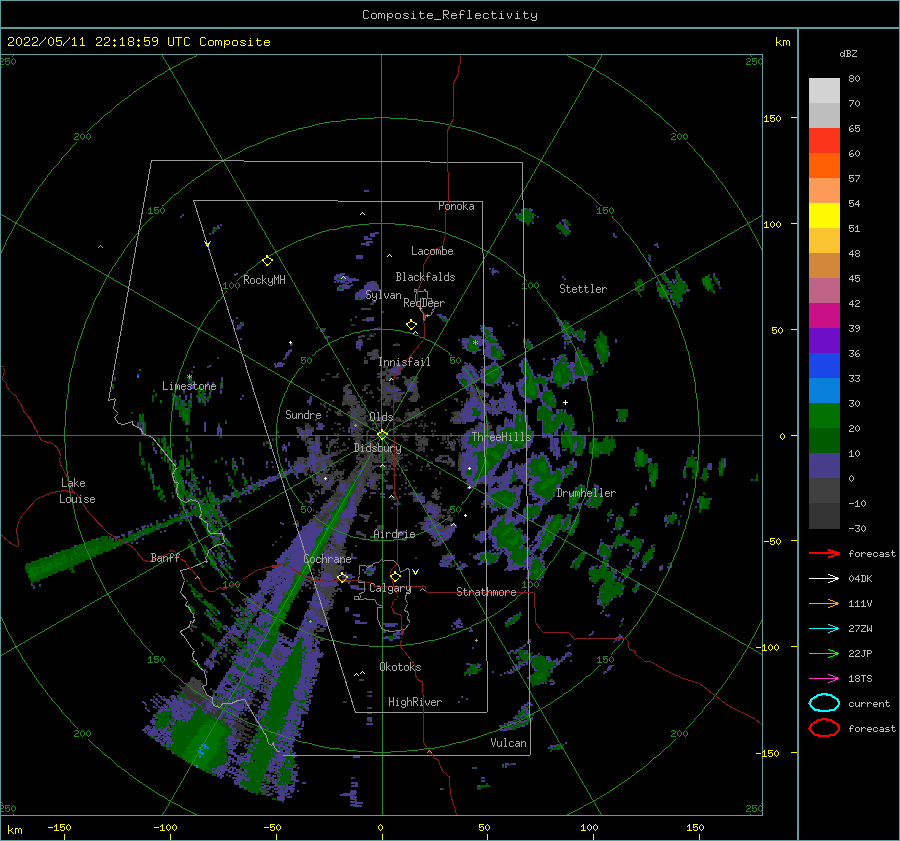The image size is (900, 841).
Task: Pick the magenta 39-42 dBZ swatch
Action: 824,316
